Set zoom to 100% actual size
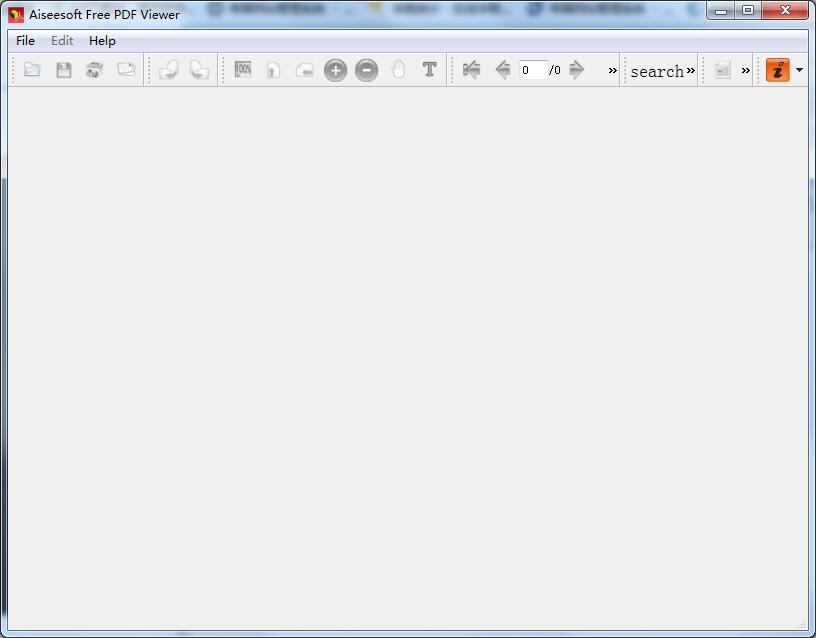Screen dimensions: 816x638 pos(243,70)
